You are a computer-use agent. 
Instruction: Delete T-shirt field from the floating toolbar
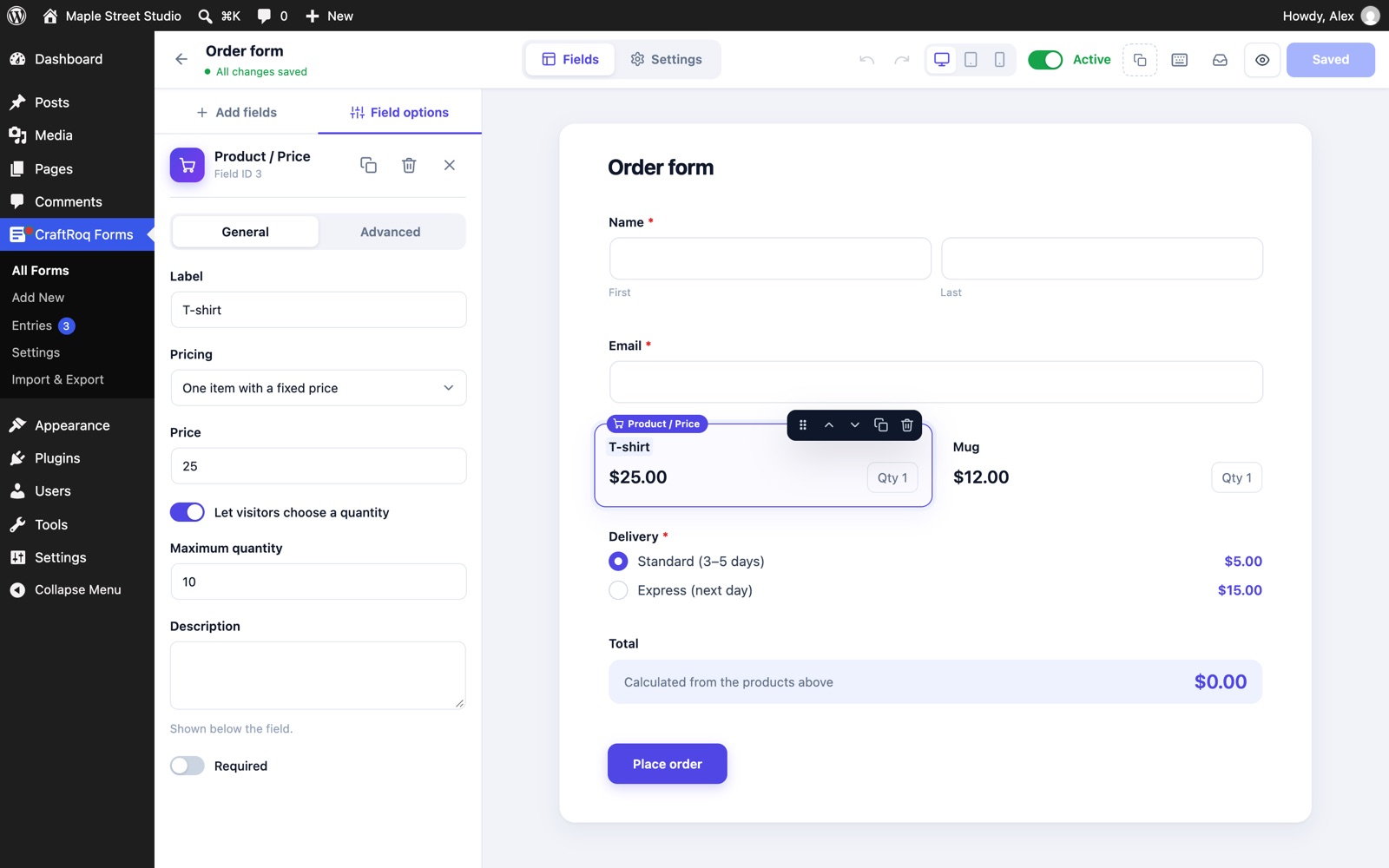907,425
